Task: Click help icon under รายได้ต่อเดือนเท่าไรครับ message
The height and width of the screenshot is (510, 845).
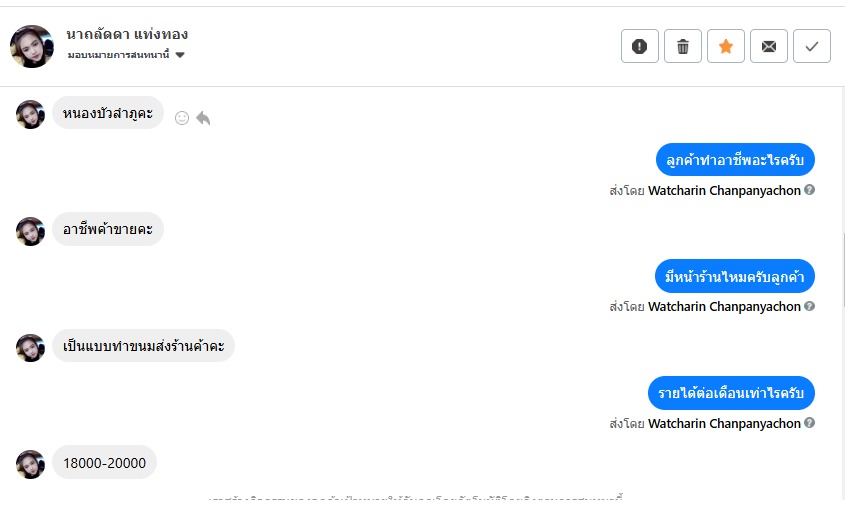Action: click(x=809, y=423)
